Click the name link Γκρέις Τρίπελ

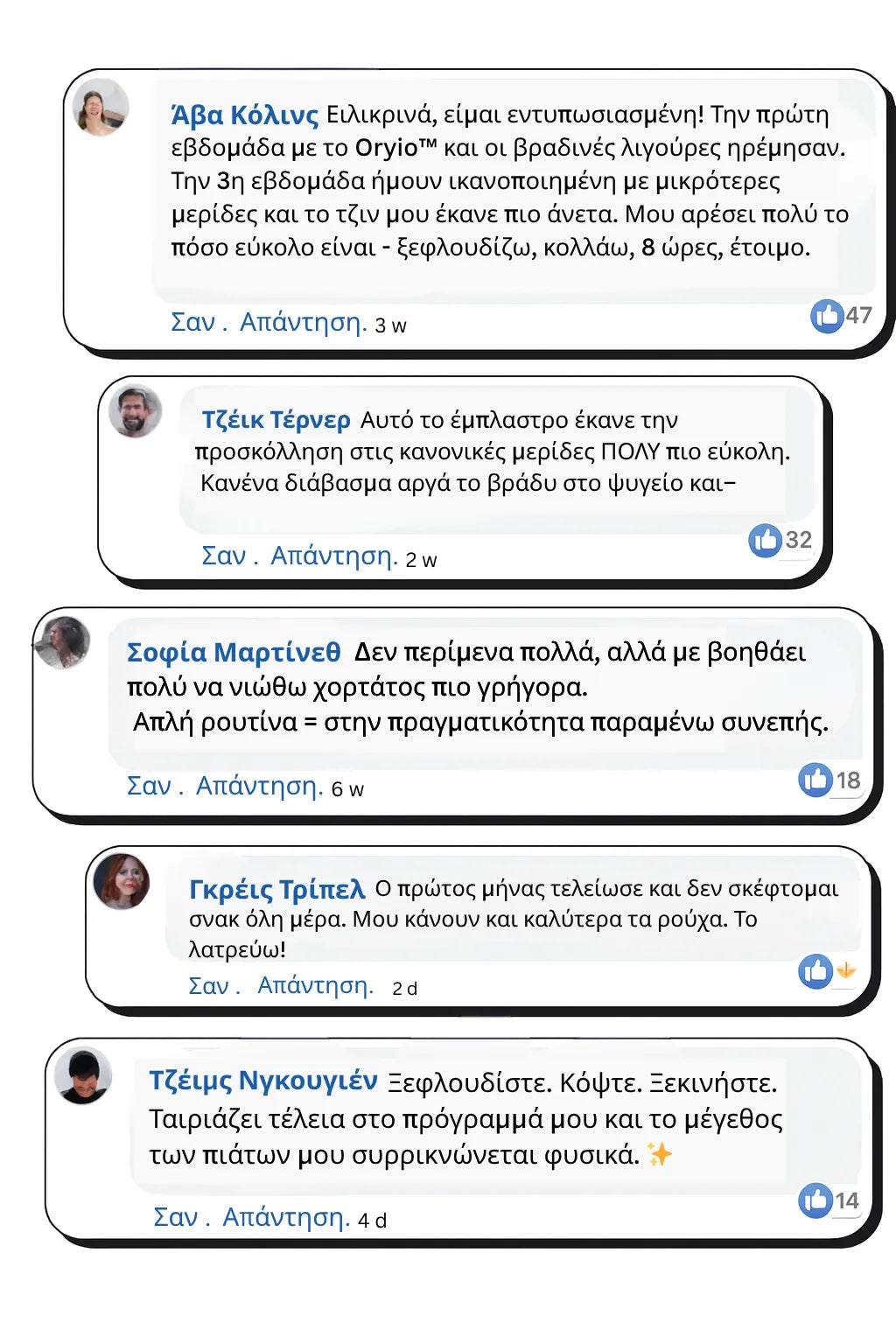pos(276,889)
